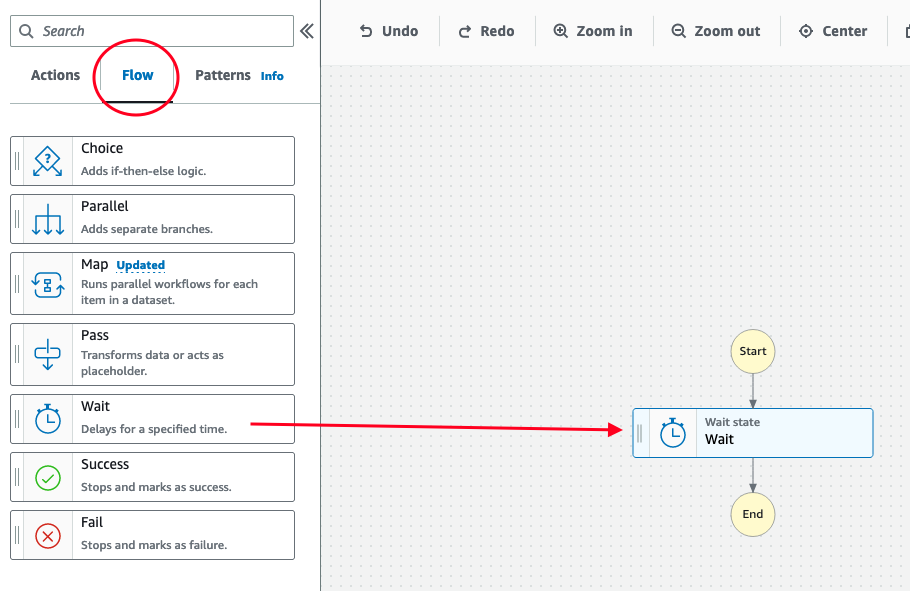
Task: Click the Parallel branches icon
Action: (x=47, y=218)
